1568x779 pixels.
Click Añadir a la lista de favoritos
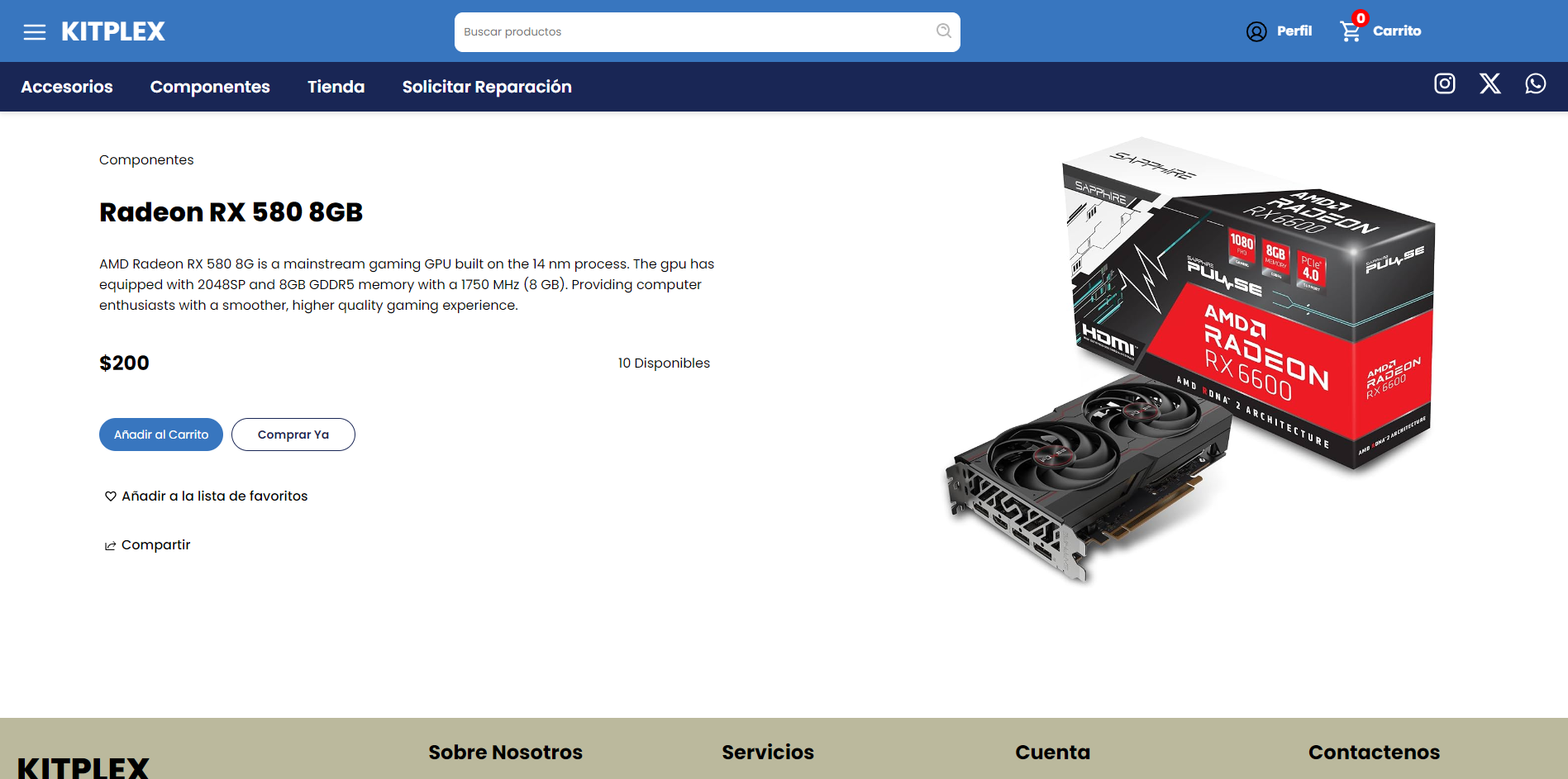215,496
